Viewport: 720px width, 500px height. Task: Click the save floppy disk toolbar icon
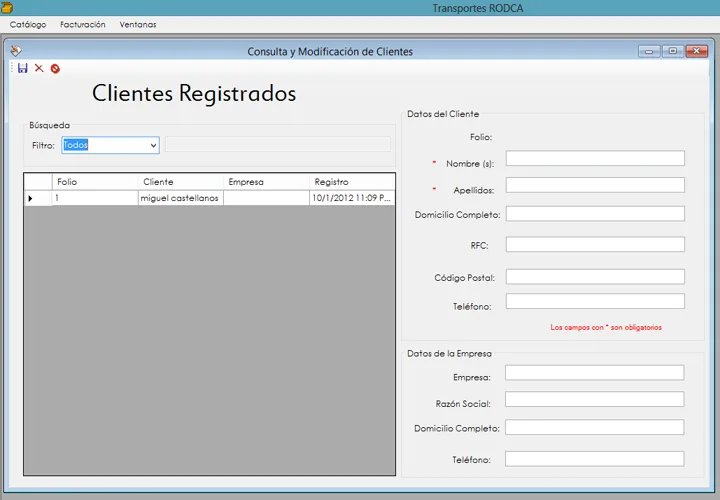[22, 68]
